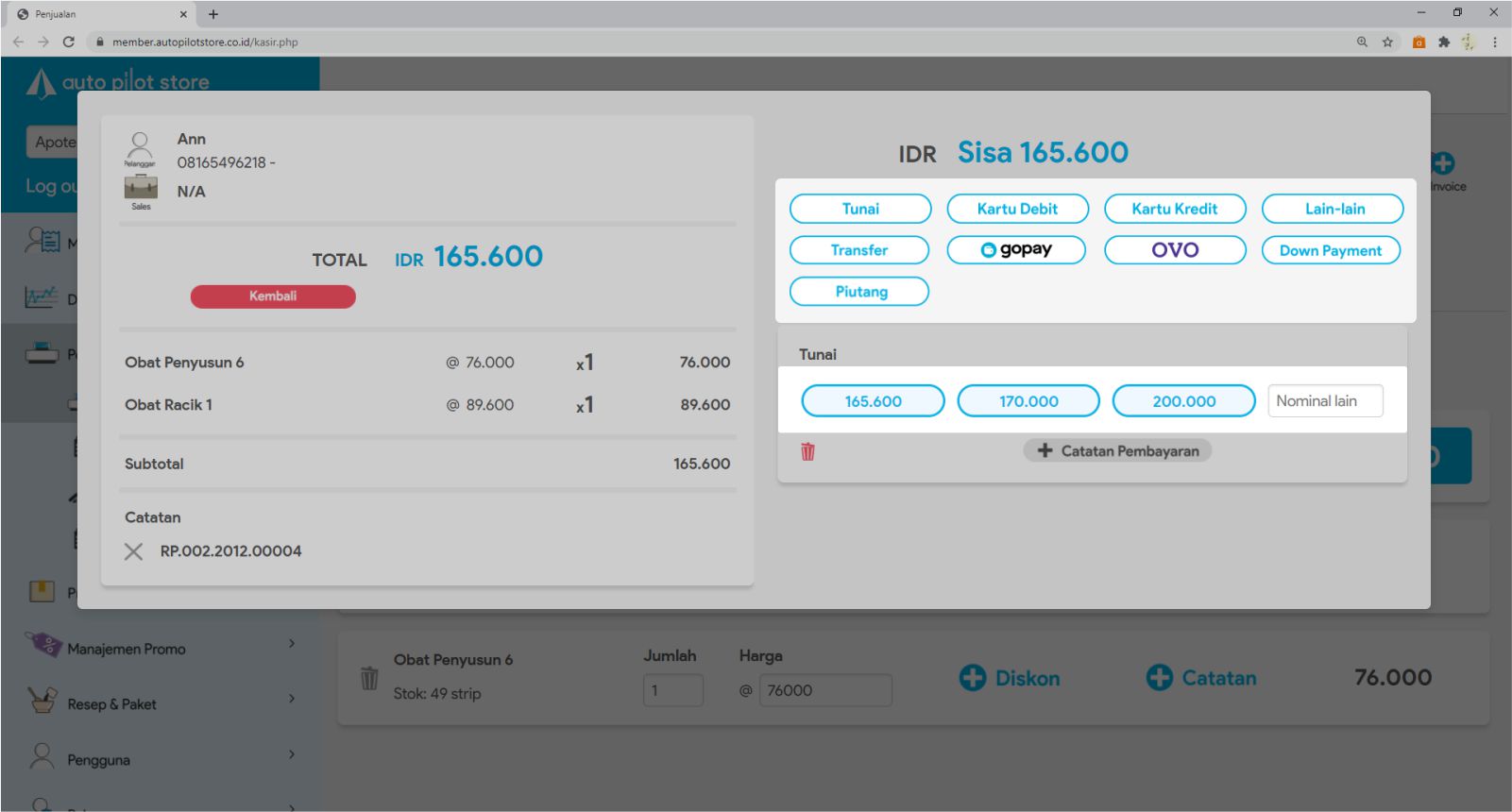Click the Sales briefcase icon
1512x812 pixels.
click(x=141, y=187)
